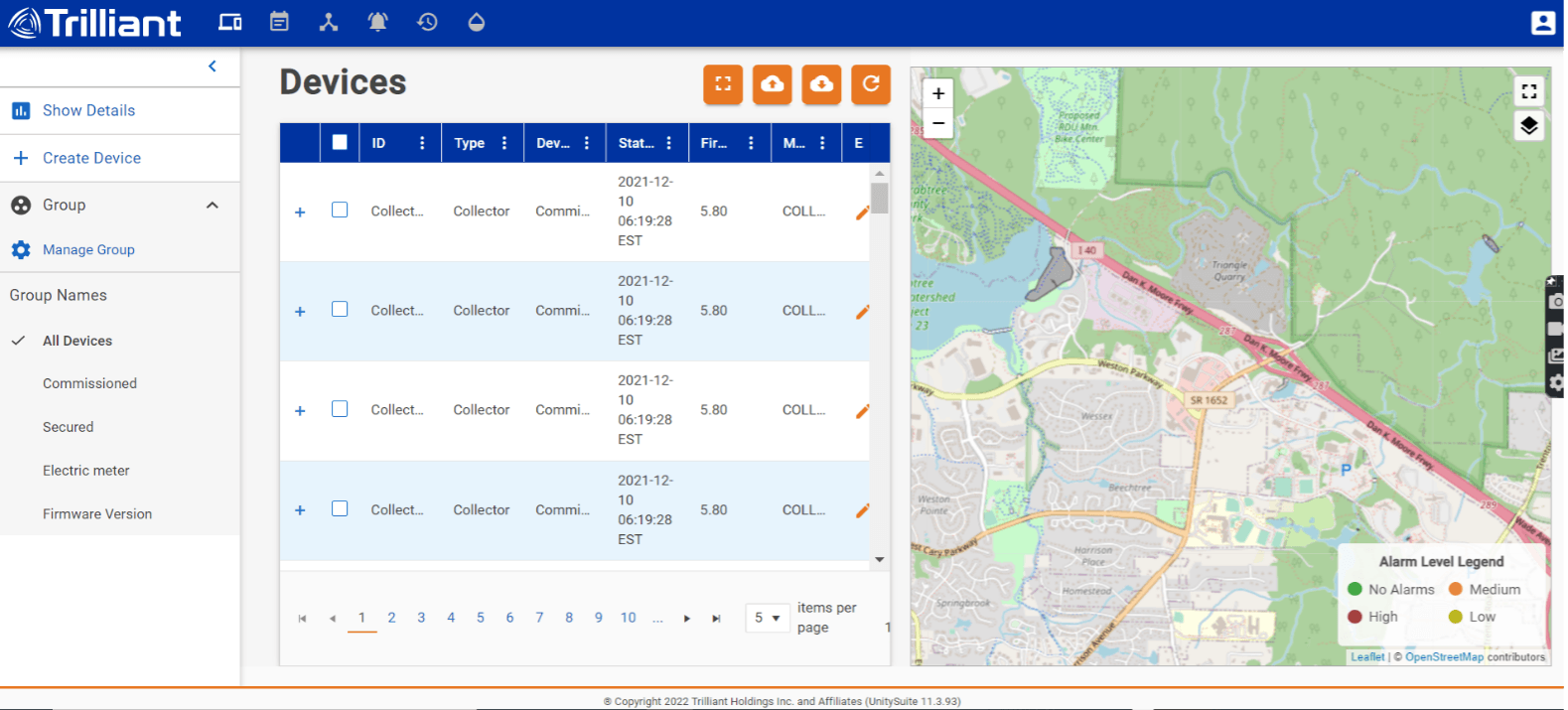Open the items per page dropdown

767,618
